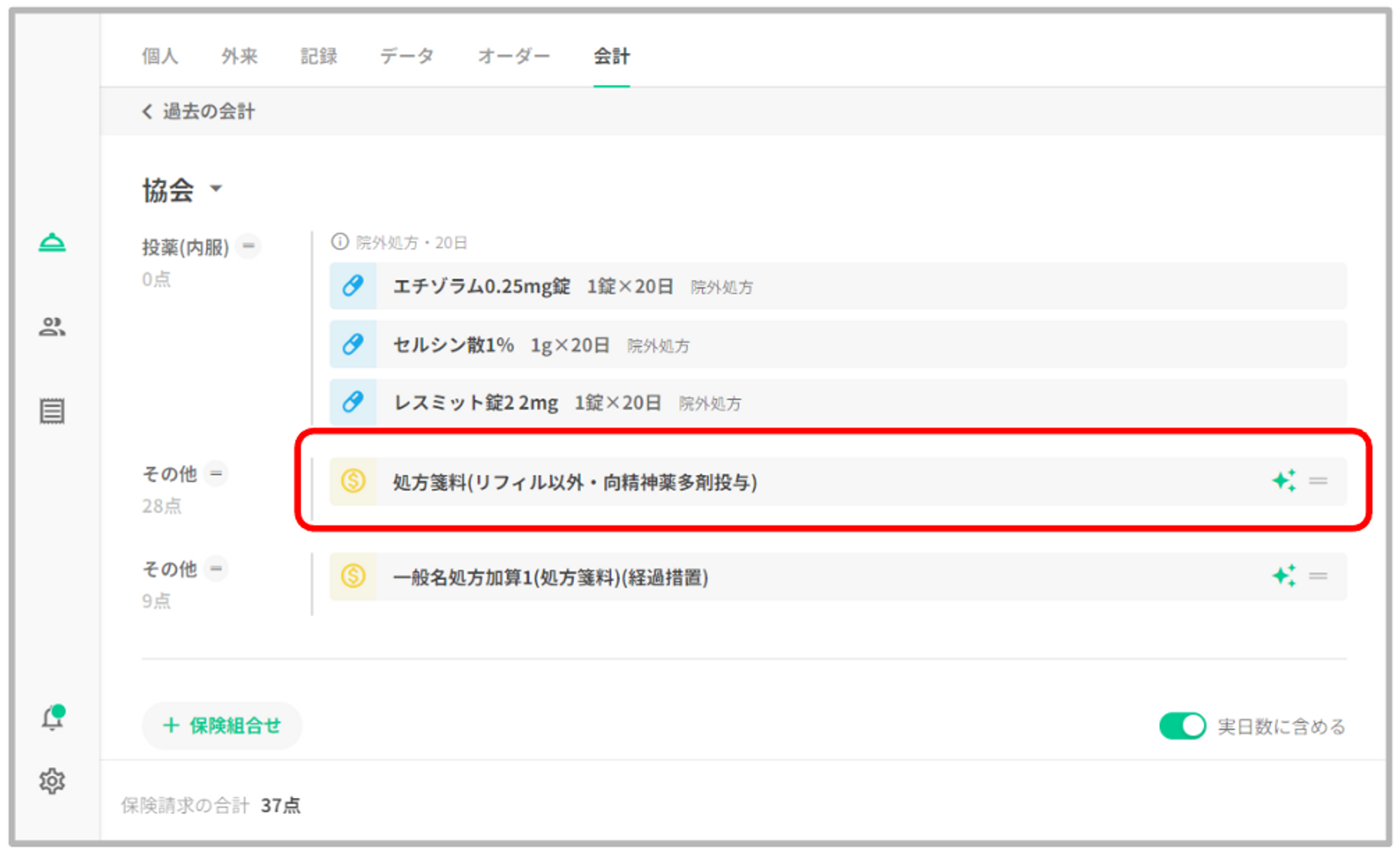Switch to the 記録 tab

point(318,56)
